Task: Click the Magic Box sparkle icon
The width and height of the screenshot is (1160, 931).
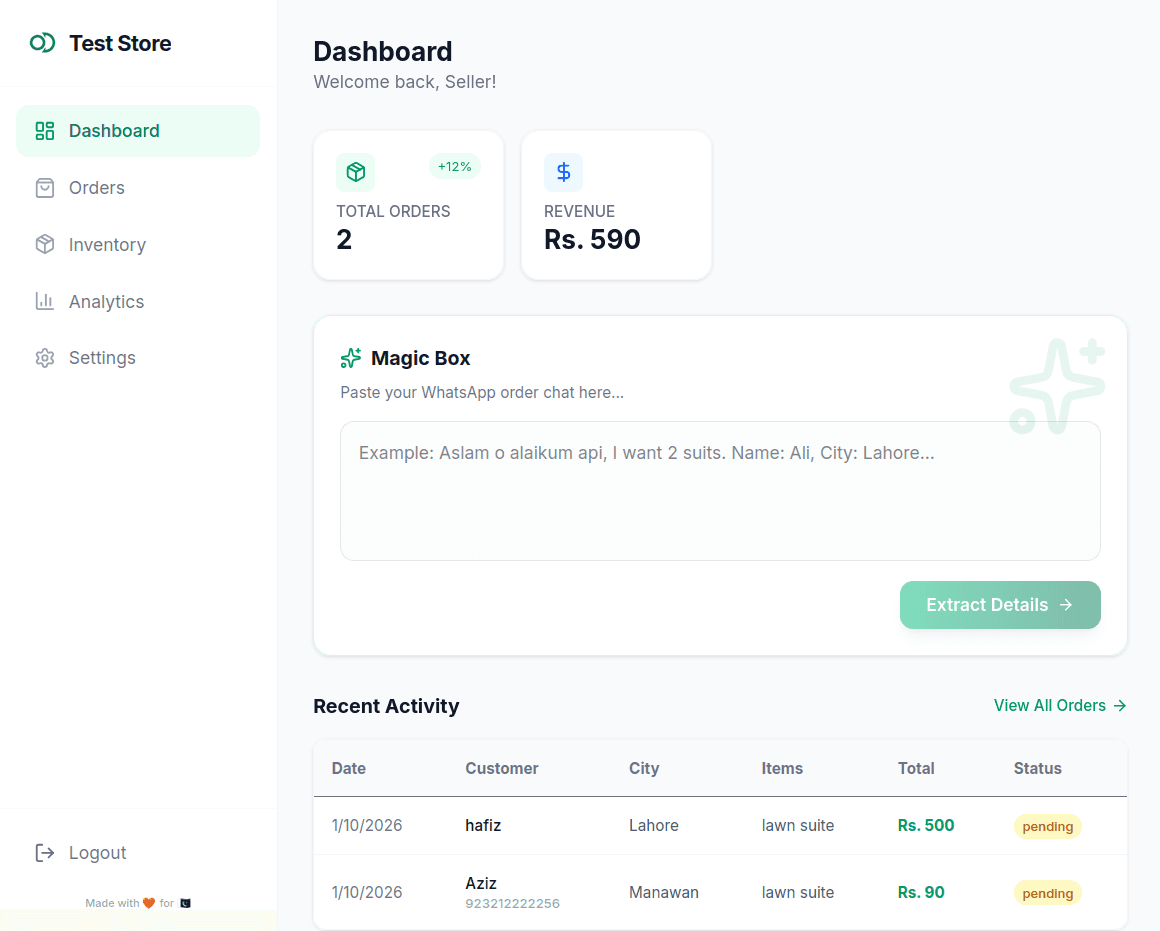Action: click(x=350, y=357)
